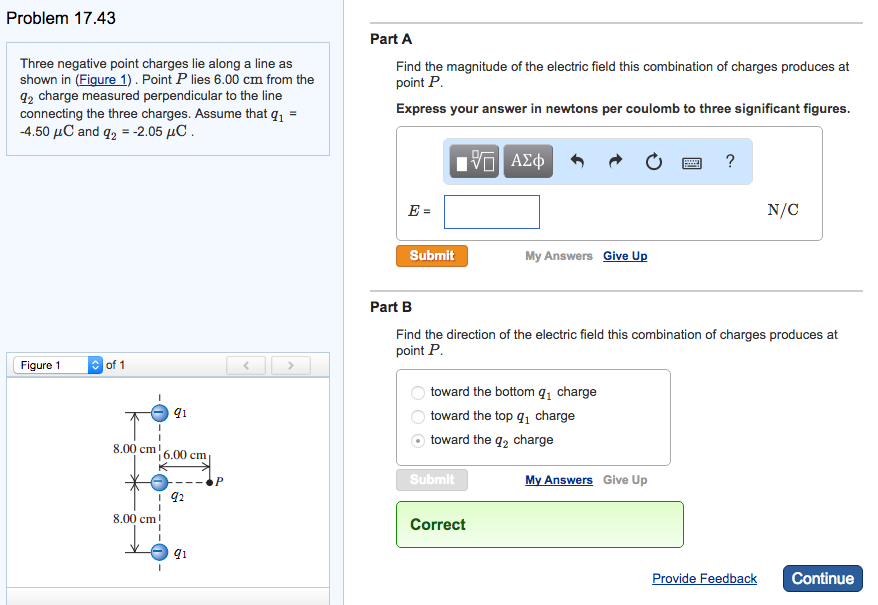This screenshot has height=605, width=878.
Task: Select toward the top q1 charge option
Action: pos(417,416)
